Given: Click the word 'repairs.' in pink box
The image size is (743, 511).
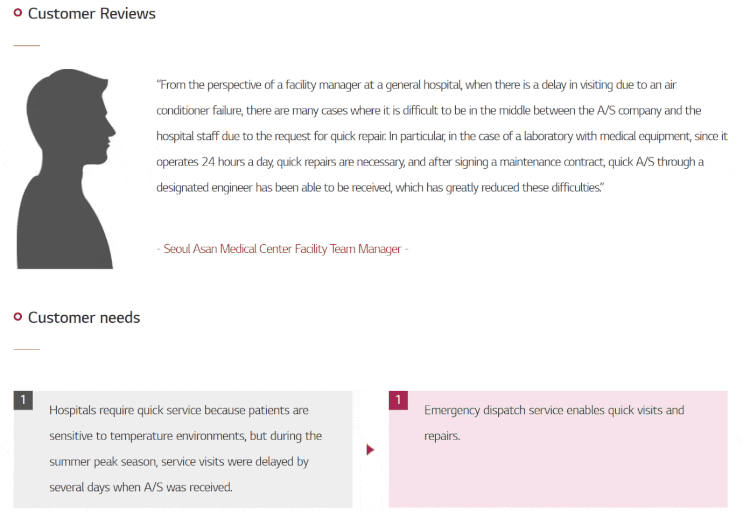Looking at the screenshot, I should pos(442,436).
